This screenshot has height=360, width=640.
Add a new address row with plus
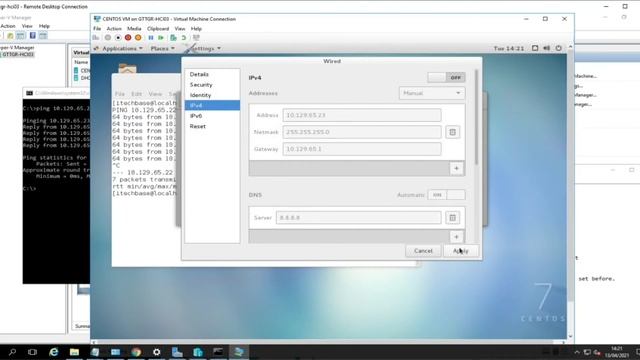click(456, 168)
